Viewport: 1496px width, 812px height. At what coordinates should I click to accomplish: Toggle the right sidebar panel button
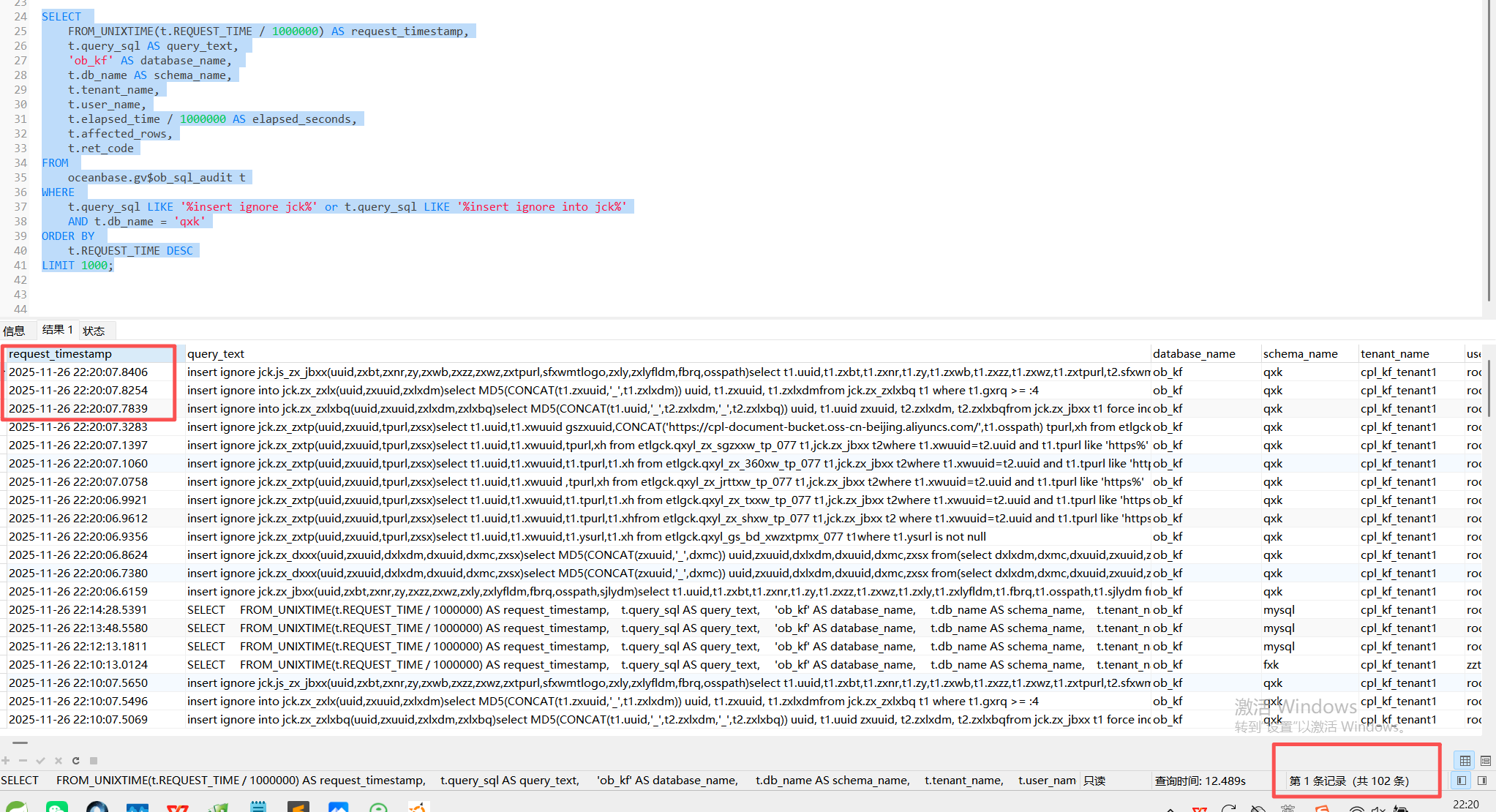point(1482,781)
